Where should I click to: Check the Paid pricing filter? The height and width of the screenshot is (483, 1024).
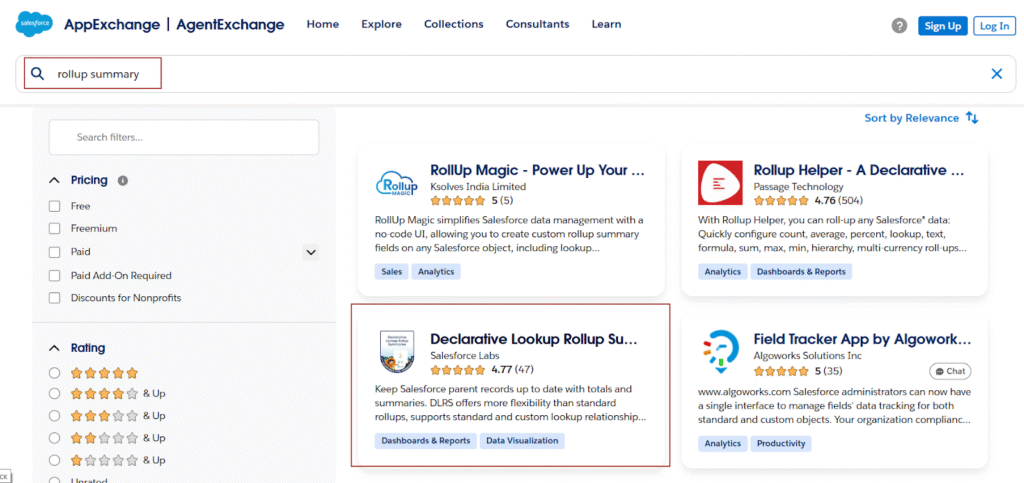click(54, 252)
